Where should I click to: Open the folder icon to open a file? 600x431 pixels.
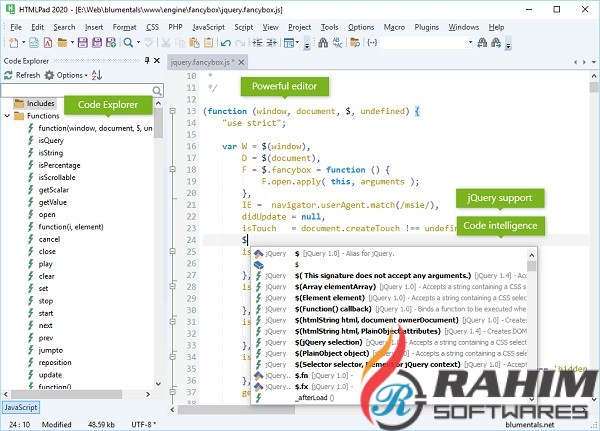click(x=62, y=42)
